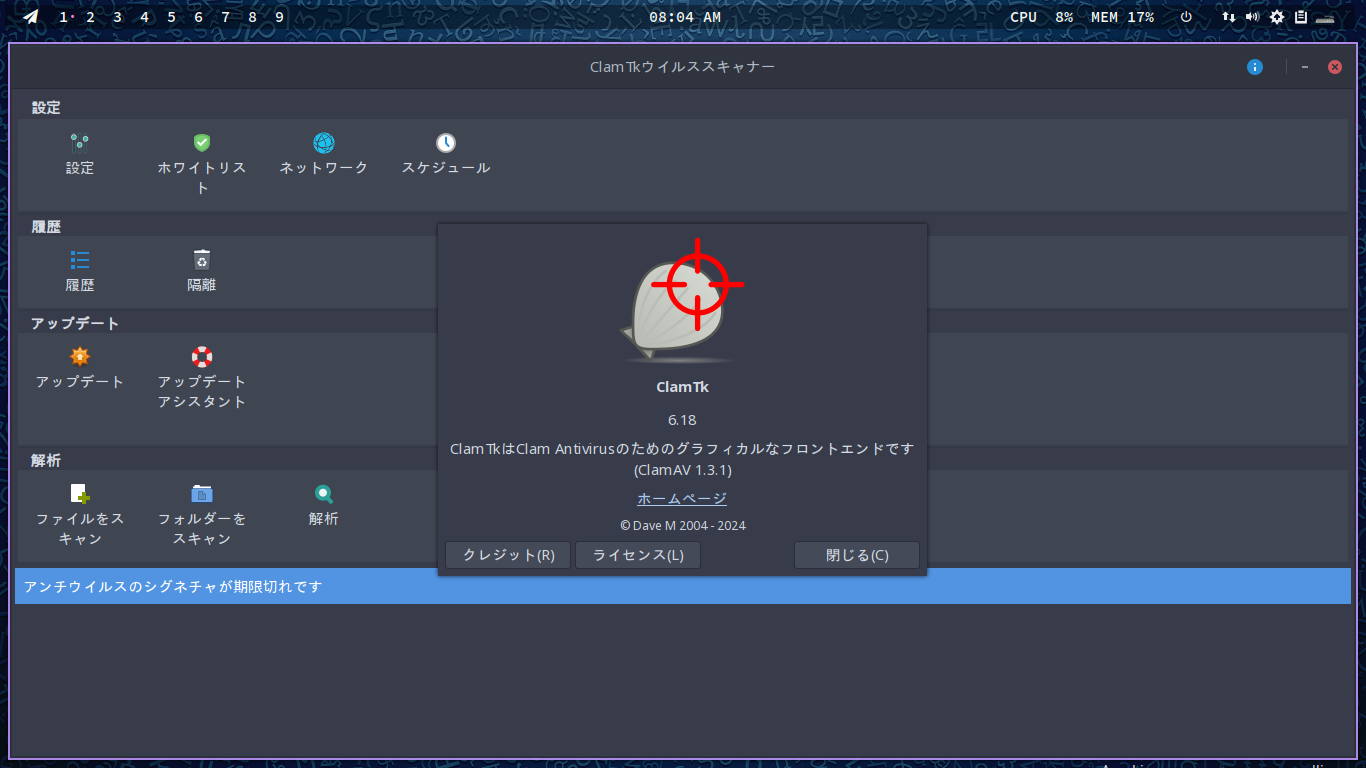This screenshot has height=768, width=1366.
Task: Click the アップデート orange gear icon
Action: (x=80, y=357)
